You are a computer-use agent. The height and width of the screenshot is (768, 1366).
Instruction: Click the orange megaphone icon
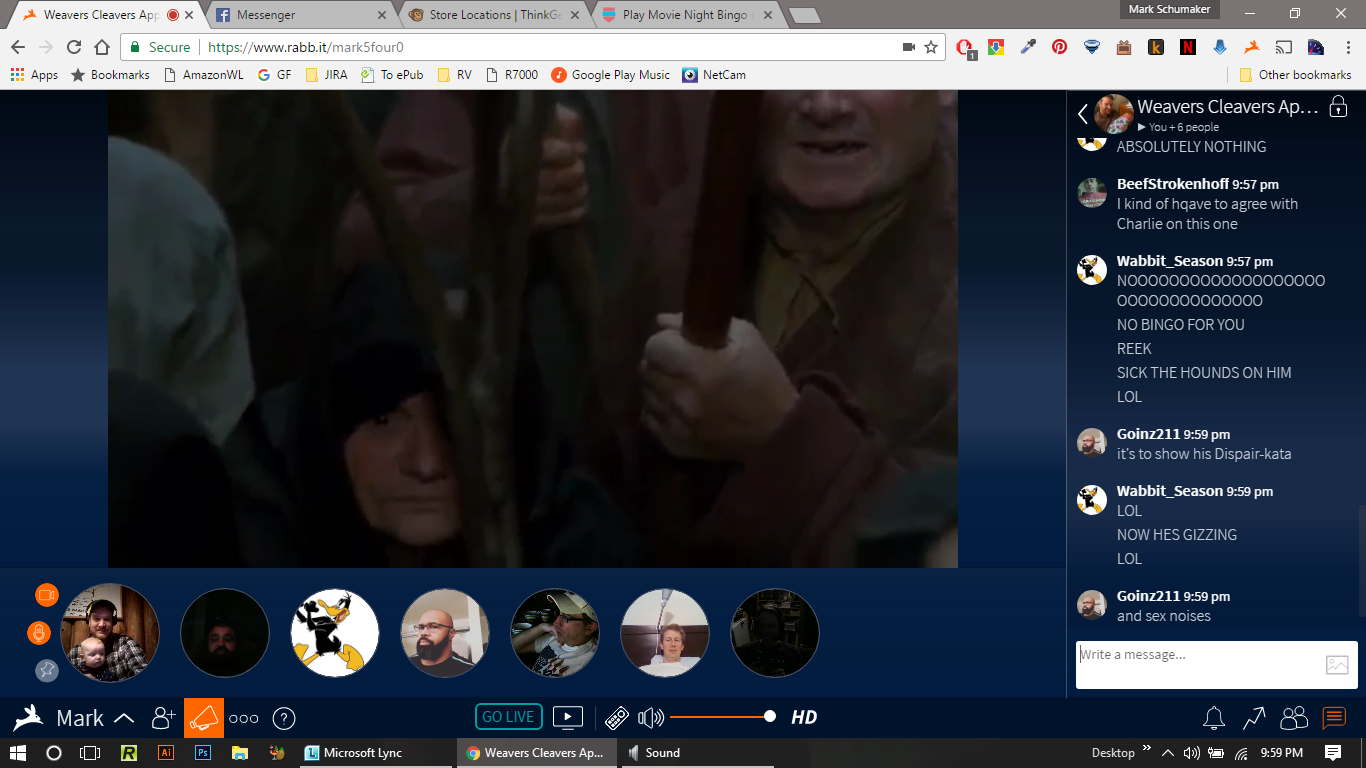(x=204, y=718)
